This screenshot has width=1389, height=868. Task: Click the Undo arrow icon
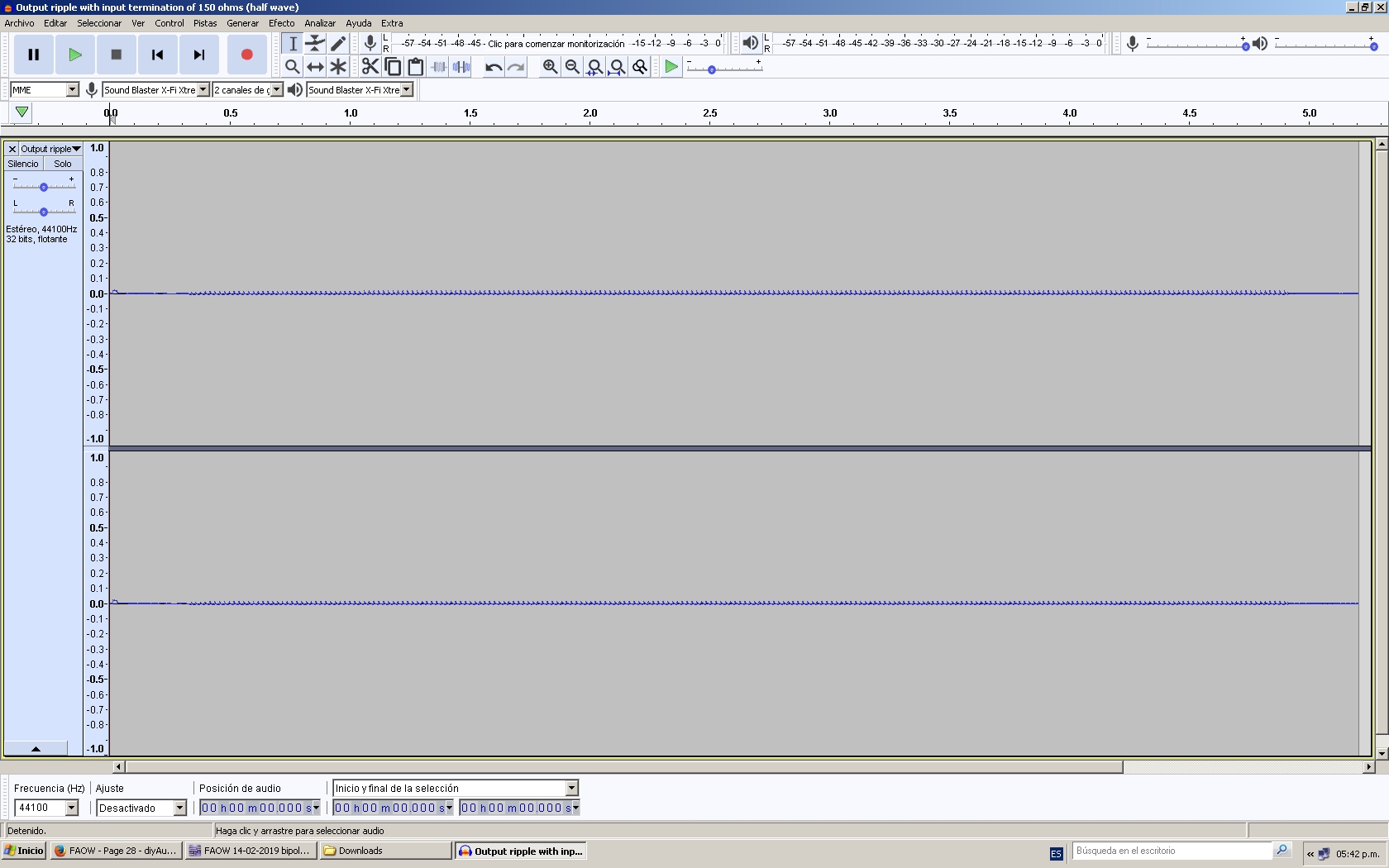click(494, 66)
